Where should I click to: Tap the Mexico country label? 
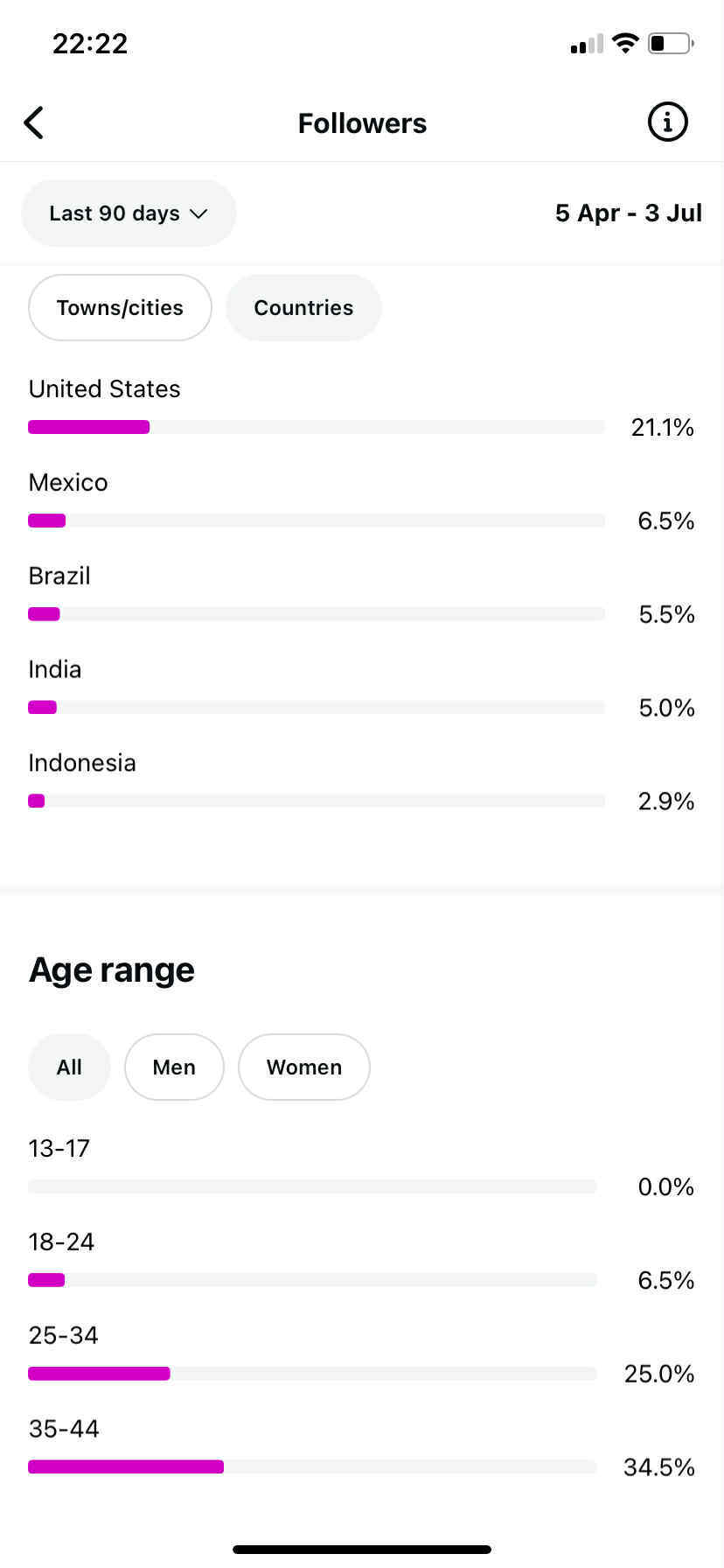coord(68,483)
